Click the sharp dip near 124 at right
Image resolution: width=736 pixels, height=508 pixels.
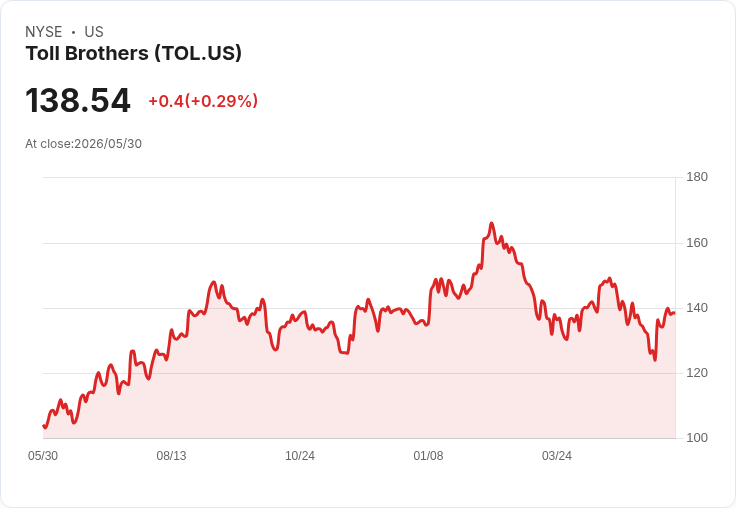[655, 360]
